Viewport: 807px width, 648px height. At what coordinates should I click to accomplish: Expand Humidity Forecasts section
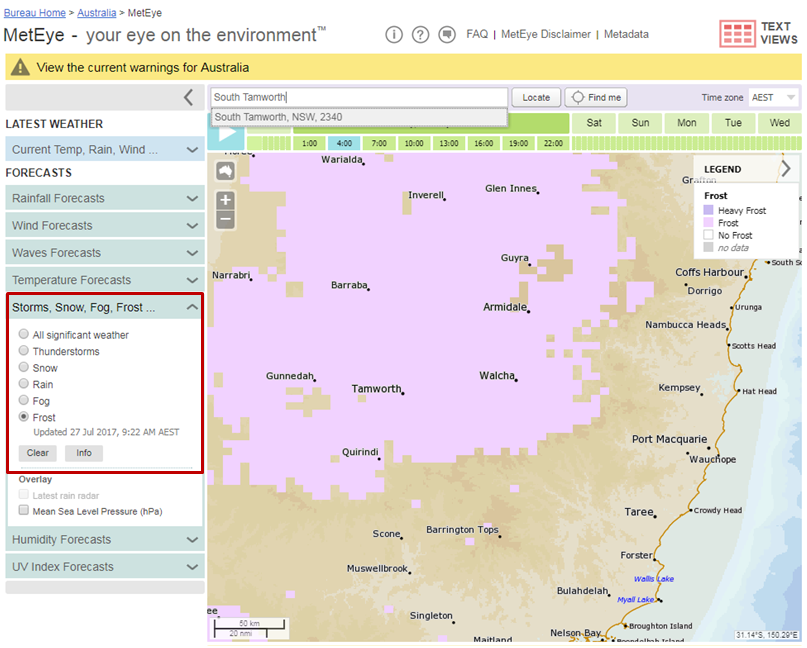tap(105, 539)
